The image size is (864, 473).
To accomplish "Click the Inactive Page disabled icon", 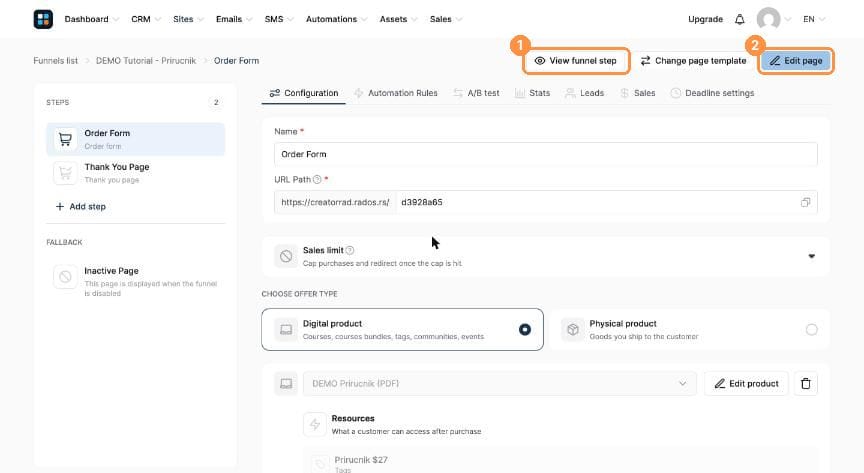I will (65, 277).
